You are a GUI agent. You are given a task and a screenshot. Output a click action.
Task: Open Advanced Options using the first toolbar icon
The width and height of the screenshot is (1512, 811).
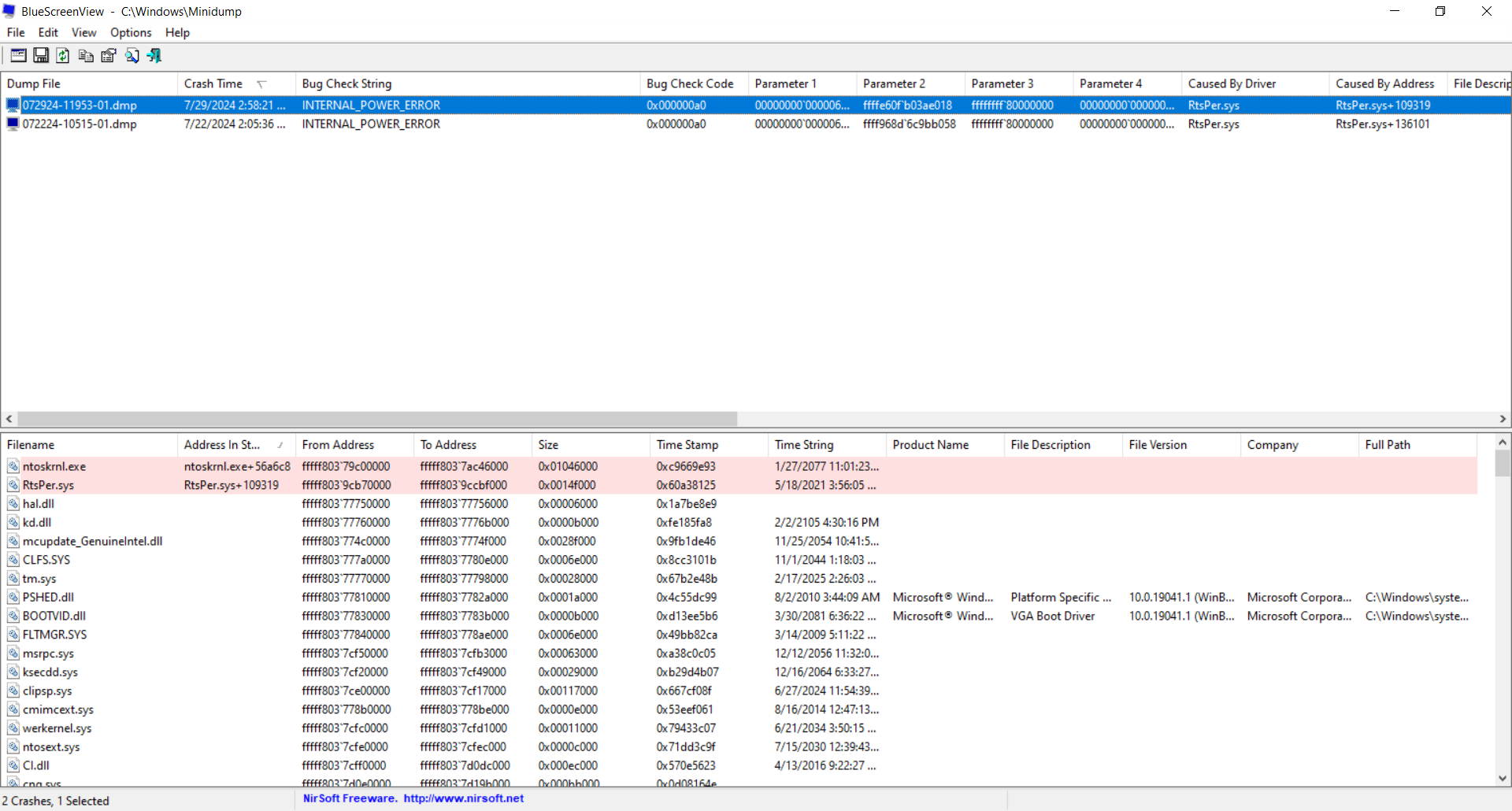[17, 55]
